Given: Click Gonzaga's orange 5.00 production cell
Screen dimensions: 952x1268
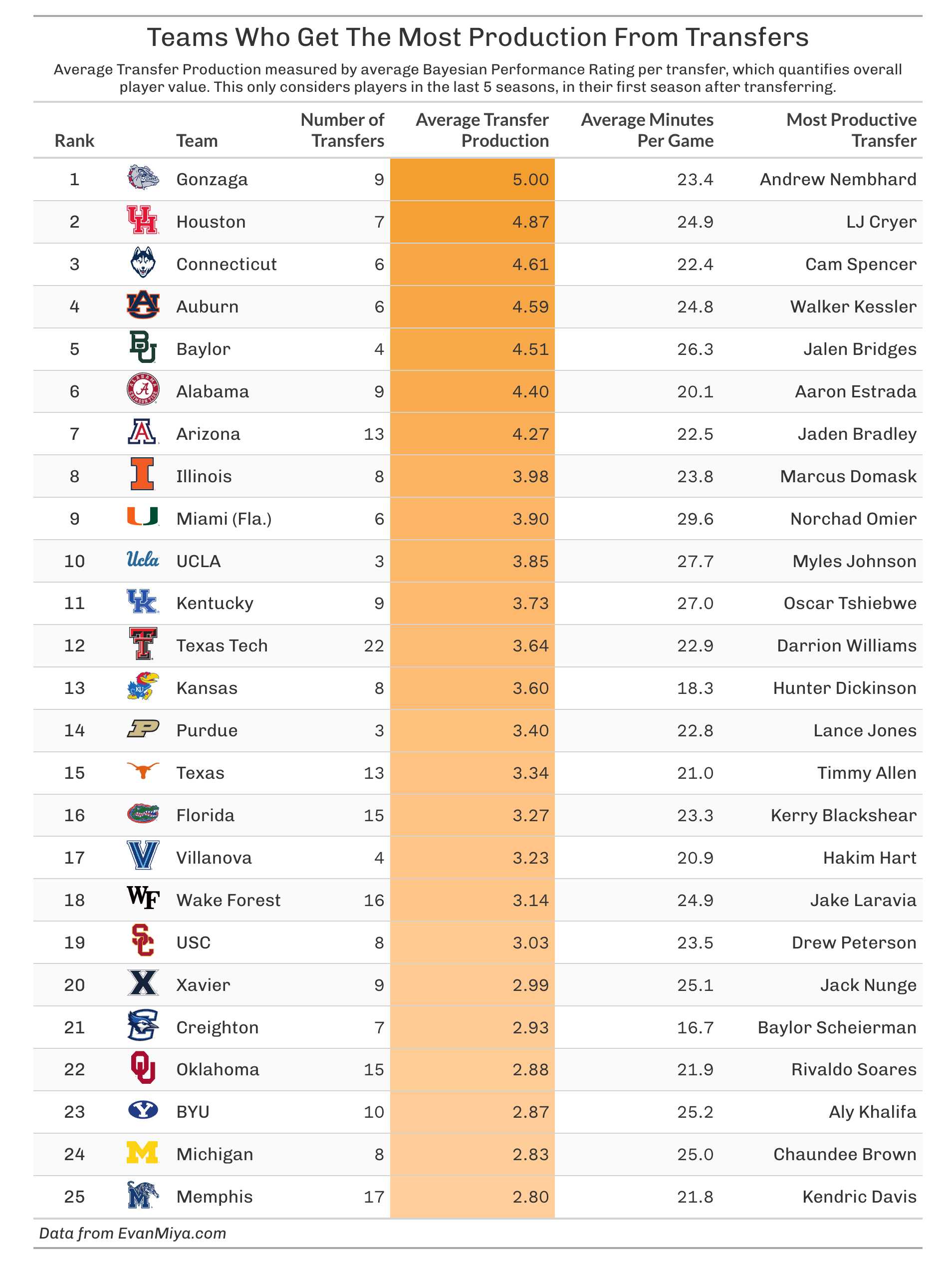Looking at the screenshot, I should pyautogui.click(x=473, y=179).
